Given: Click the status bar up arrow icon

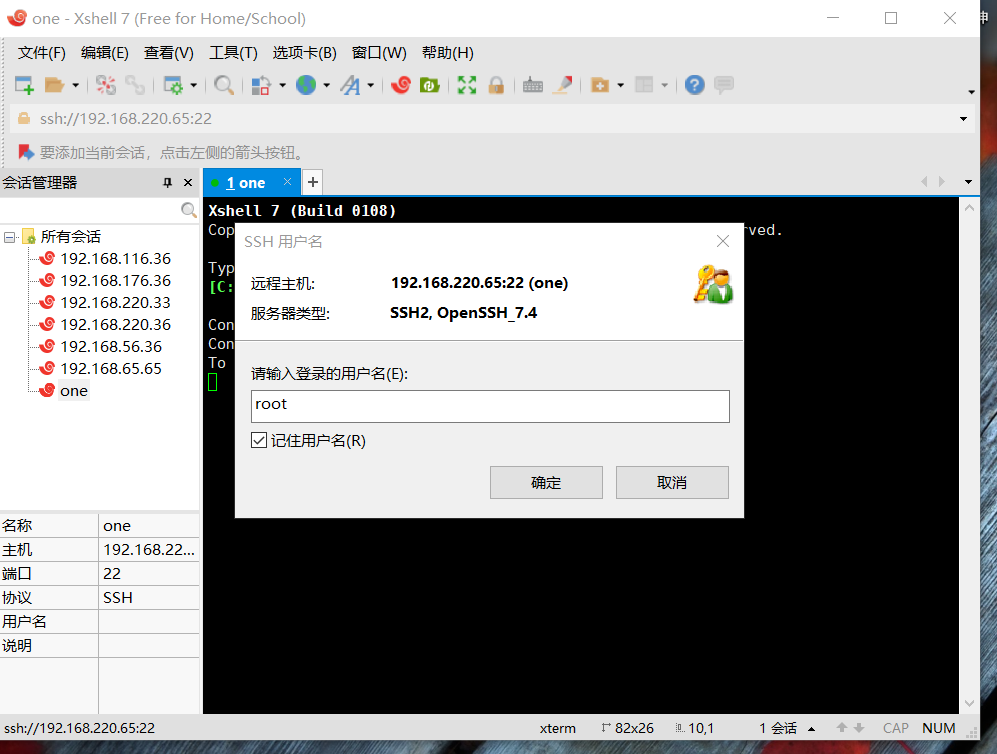Looking at the screenshot, I should click(841, 728).
